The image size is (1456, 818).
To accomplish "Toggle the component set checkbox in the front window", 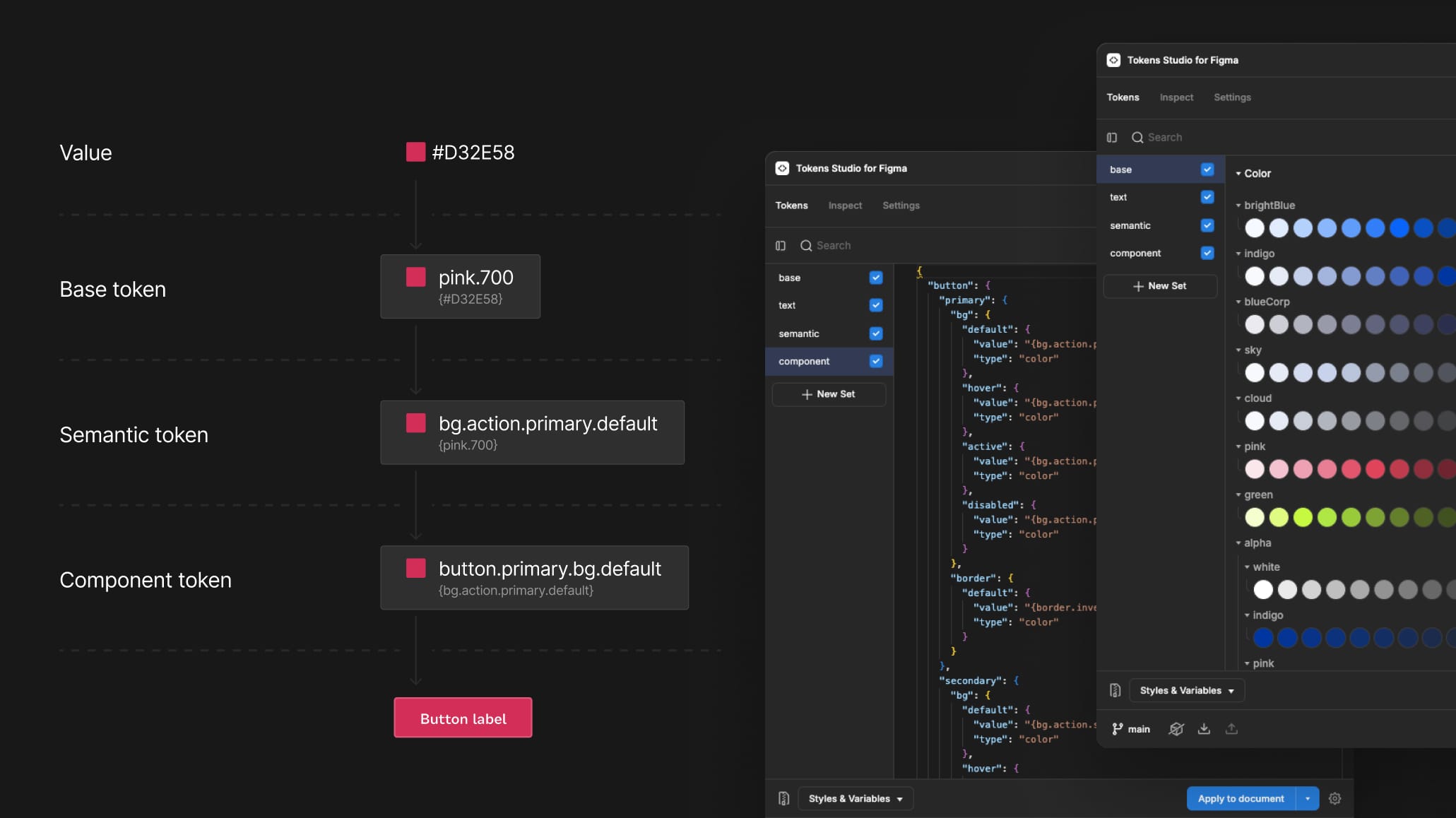I will coord(1207,253).
